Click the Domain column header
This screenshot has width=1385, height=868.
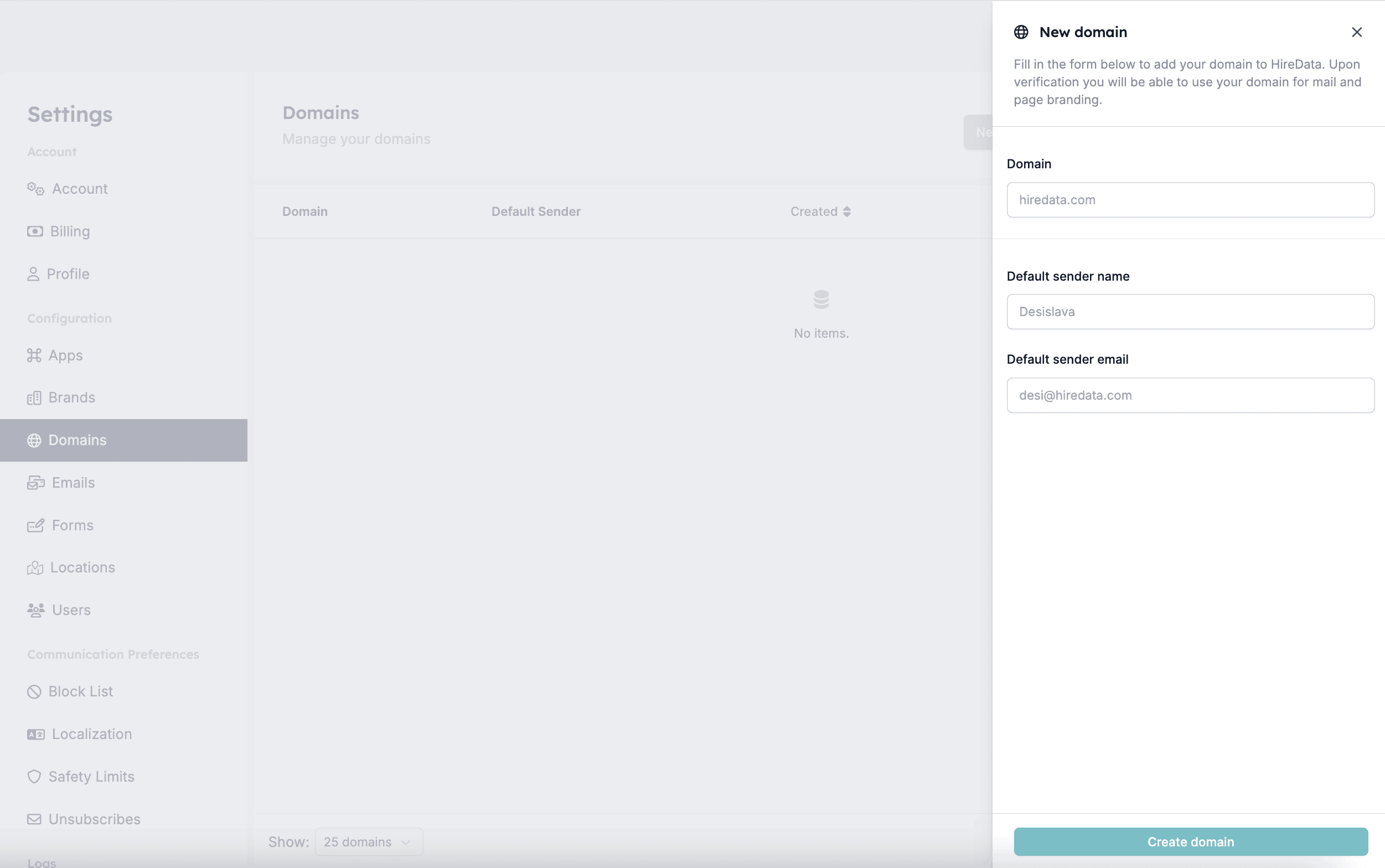pos(305,212)
